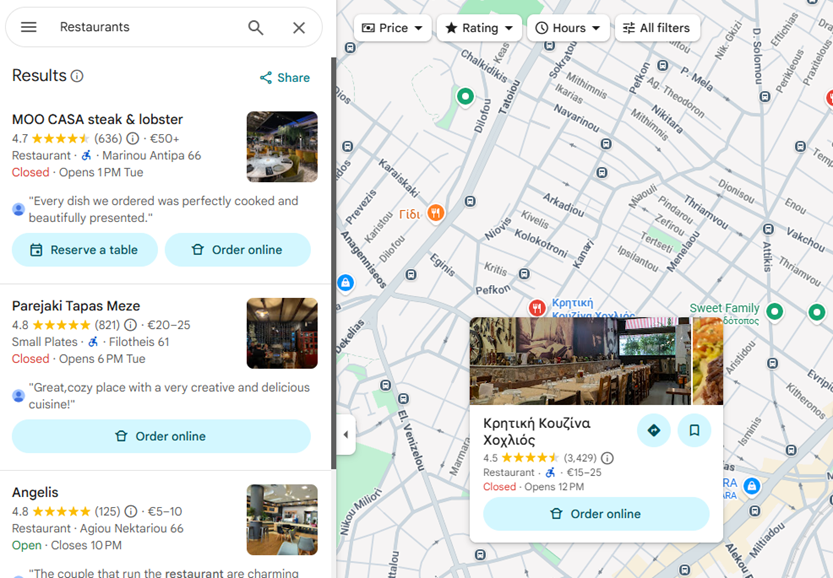Click wheelchair accessible icon on MOO CASA
Image resolution: width=833 pixels, height=578 pixels.
pos(87,156)
